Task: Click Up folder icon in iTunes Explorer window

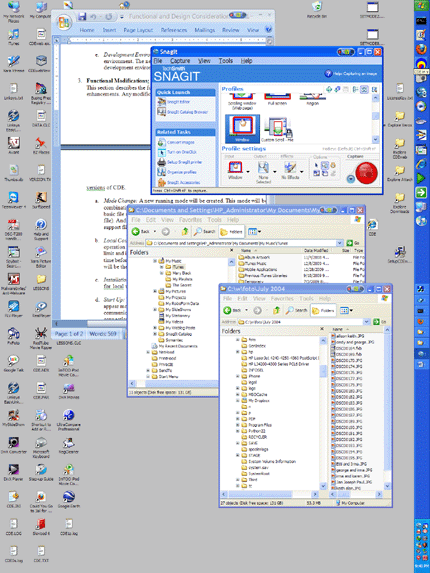Action: click(185, 231)
